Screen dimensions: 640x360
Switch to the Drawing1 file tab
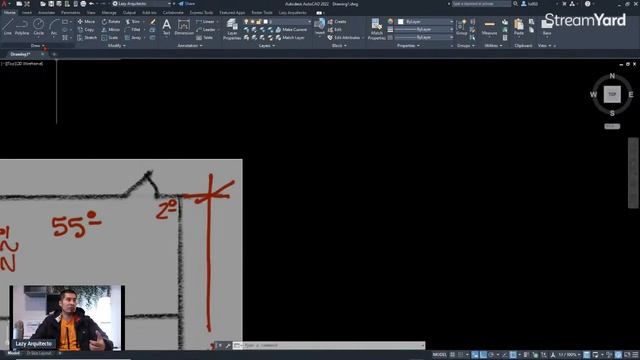click(20, 54)
